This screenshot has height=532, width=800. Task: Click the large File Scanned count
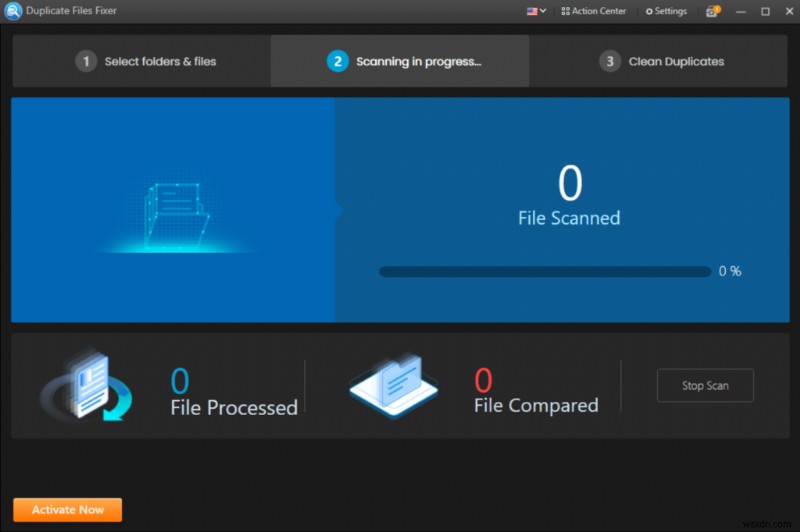570,183
